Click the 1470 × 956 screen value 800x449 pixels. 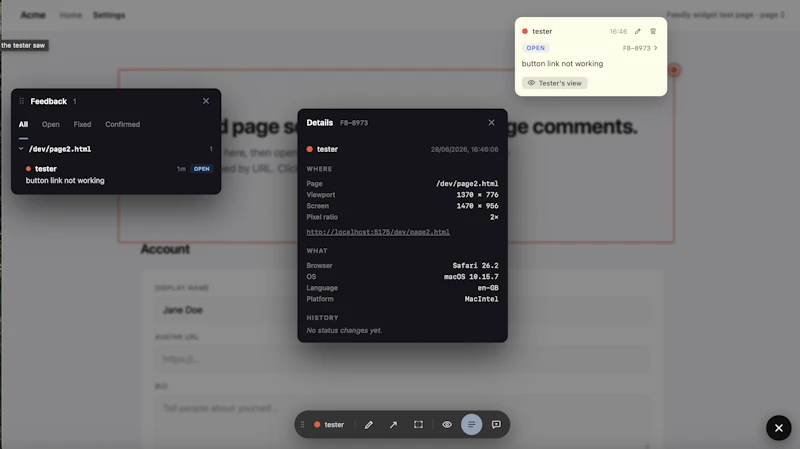point(478,206)
